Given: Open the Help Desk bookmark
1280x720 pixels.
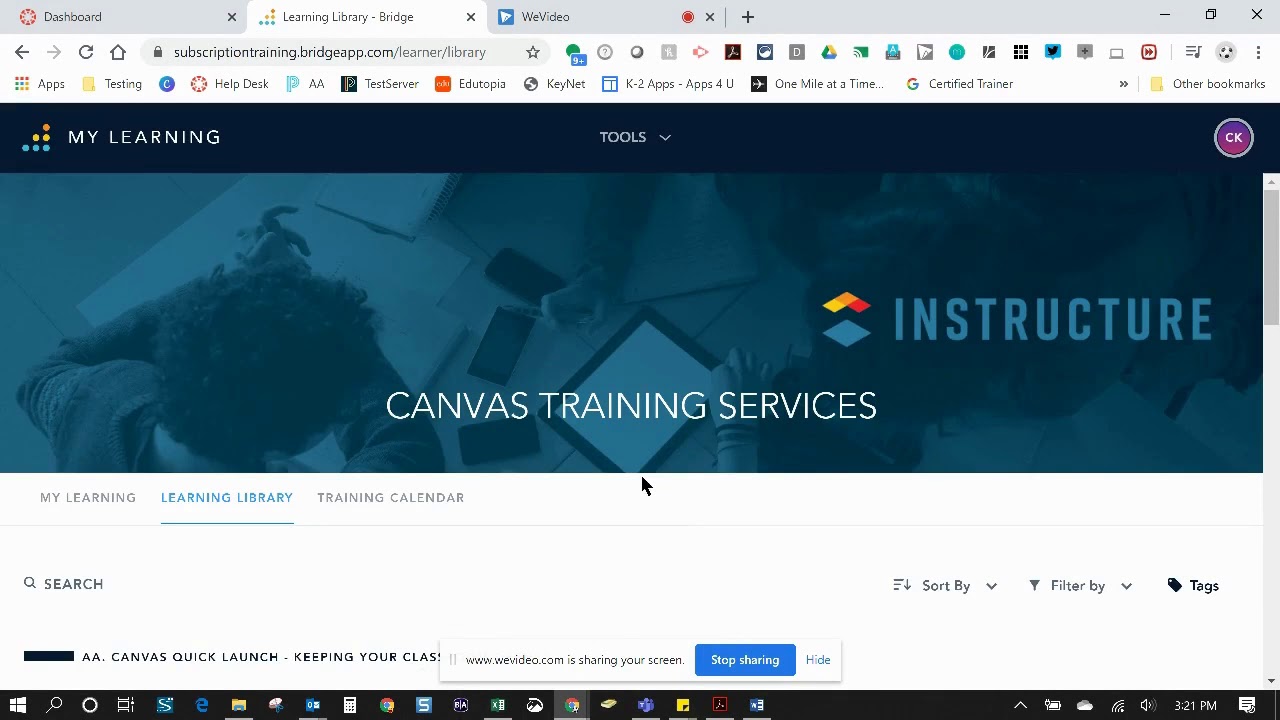Looking at the screenshot, I should click(230, 84).
